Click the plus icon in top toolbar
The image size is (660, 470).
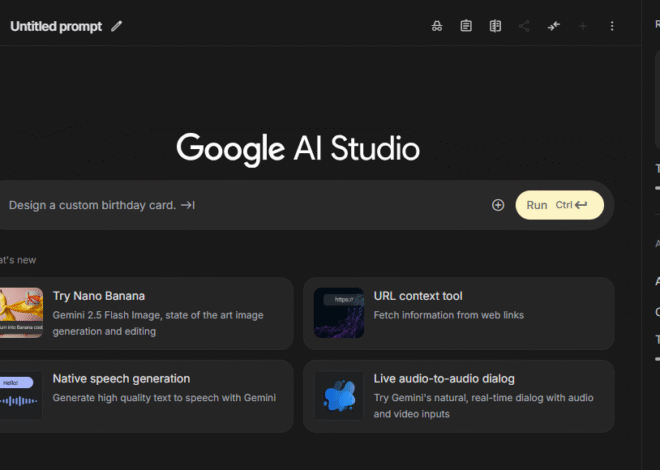[x=582, y=26]
